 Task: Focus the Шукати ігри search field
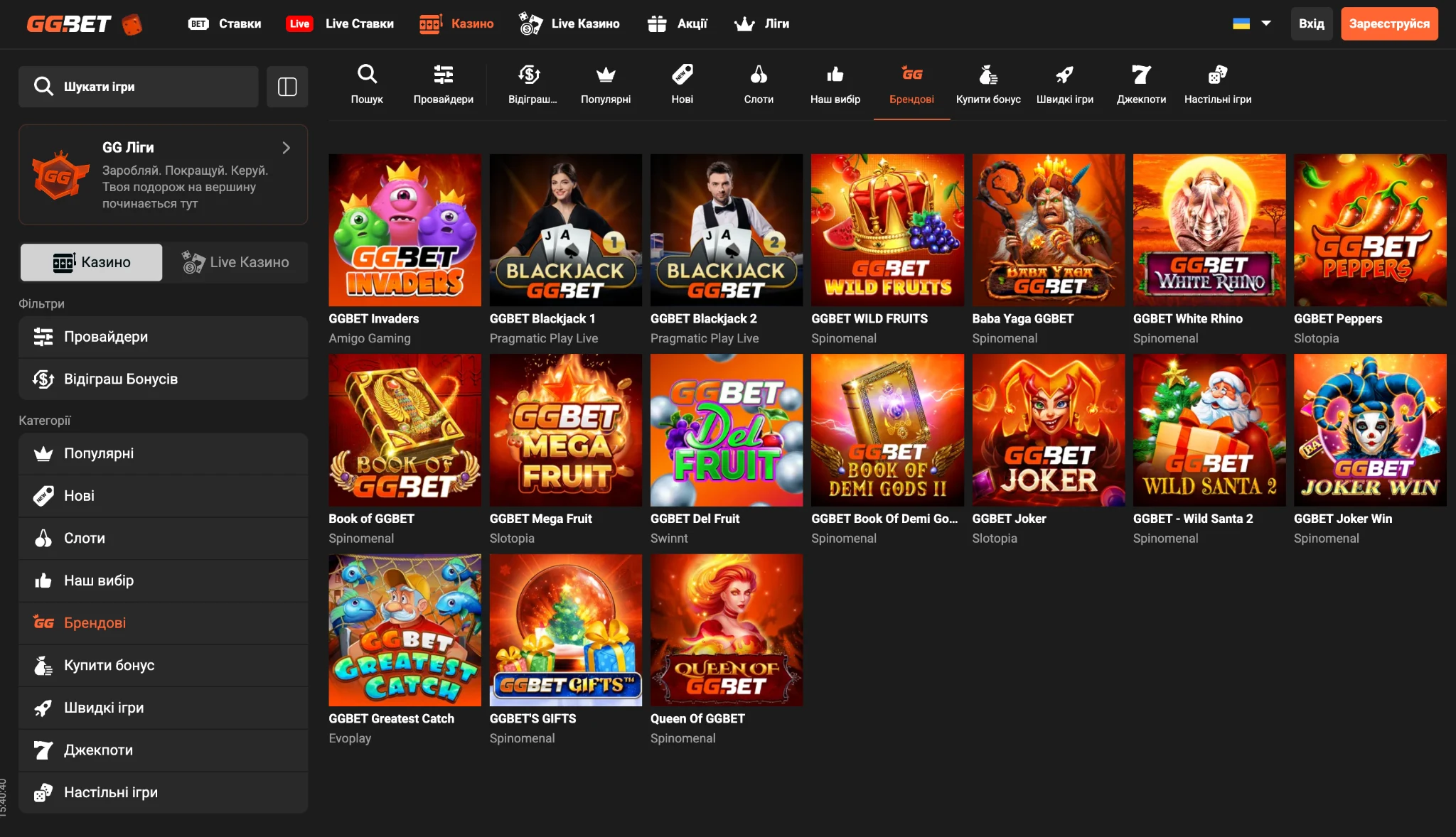point(139,87)
